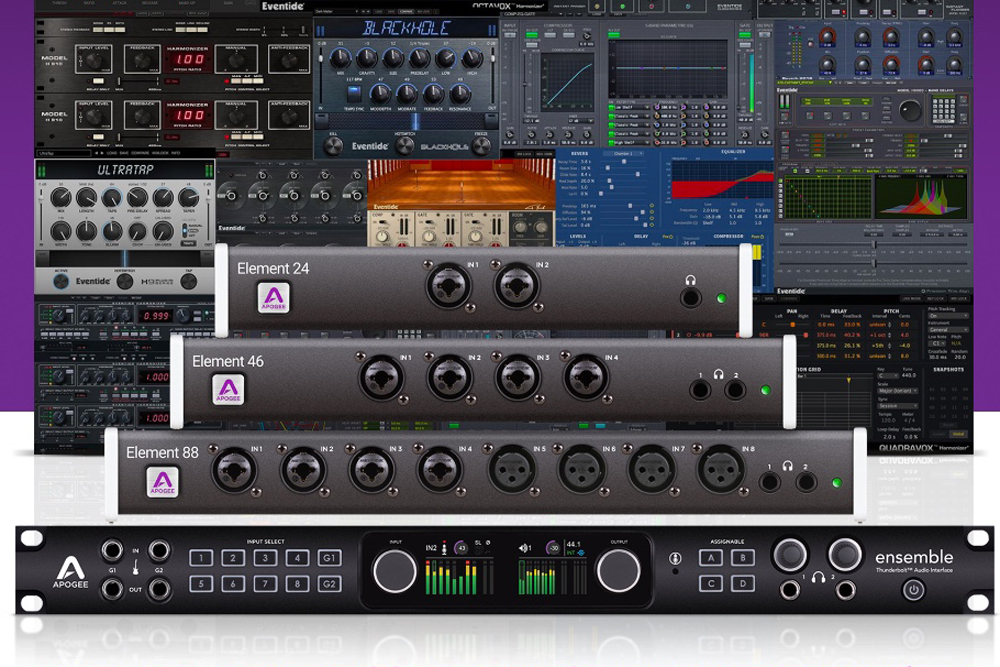1000x667 pixels.
Task: Click the Blackhole IN level slider
Action: point(321,75)
